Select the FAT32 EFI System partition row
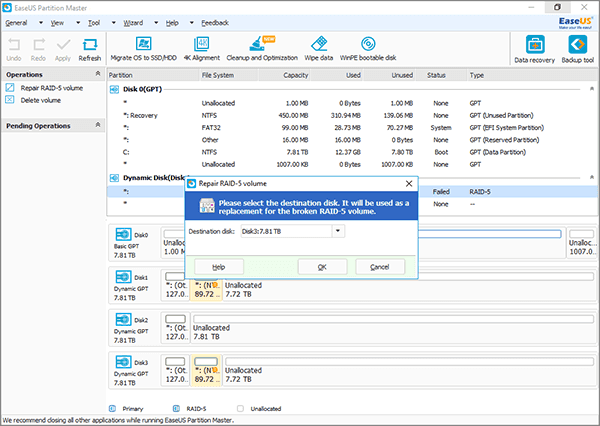This screenshot has width=600, height=426. point(352,128)
